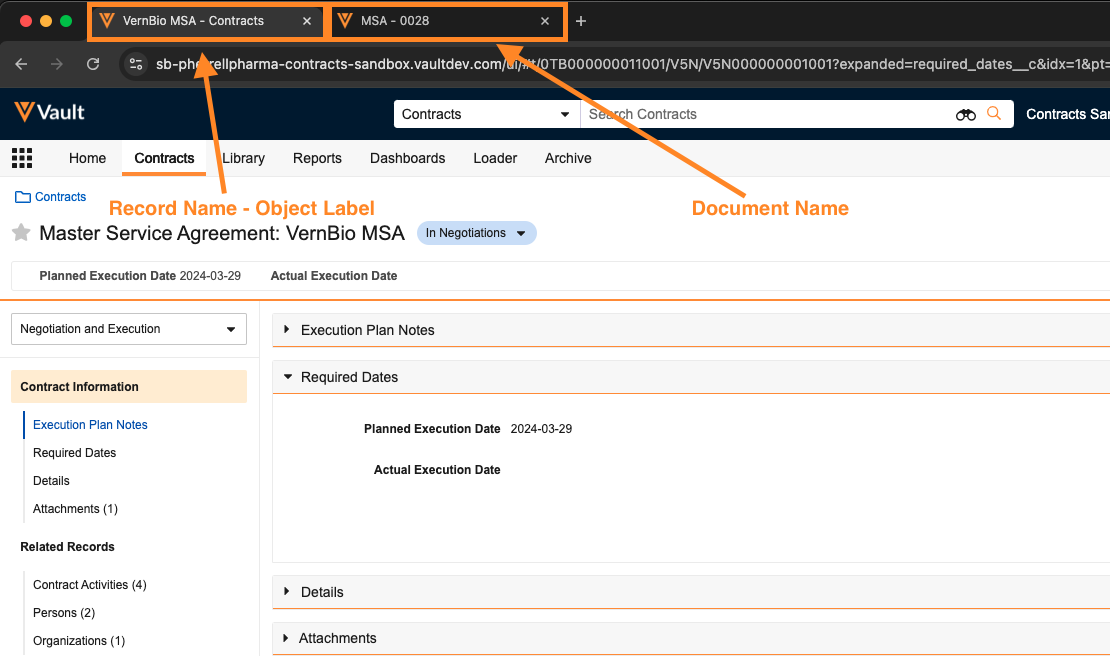Run search via orange magnifying glass icon
Image resolution: width=1110 pixels, height=656 pixels.
[994, 114]
